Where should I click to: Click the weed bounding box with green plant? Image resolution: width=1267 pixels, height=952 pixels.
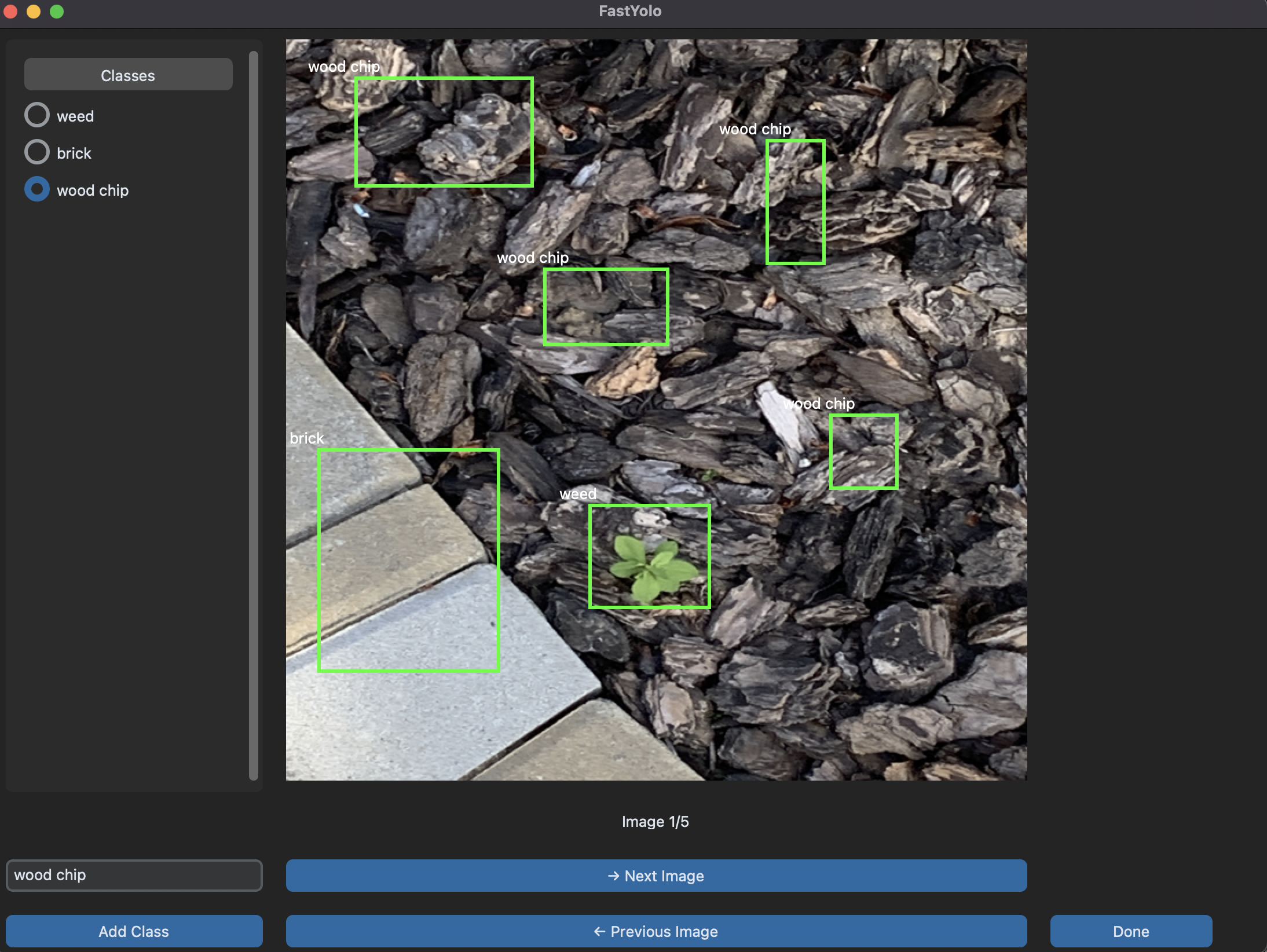pyautogui.click(x=649, y=556)
